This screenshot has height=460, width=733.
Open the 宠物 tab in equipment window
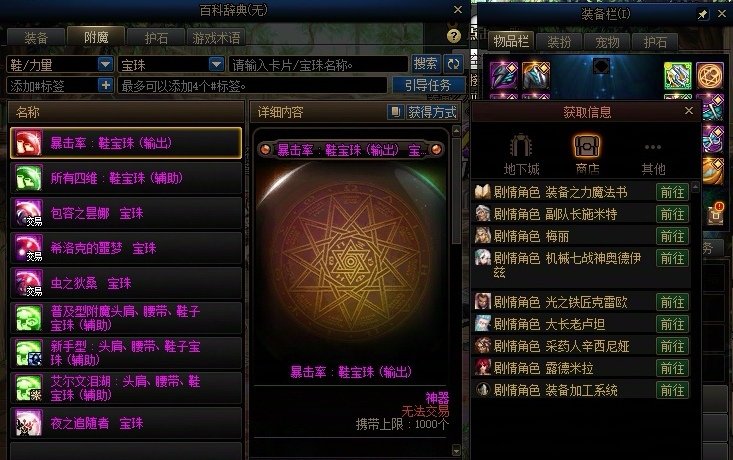pyautogui.click(x=607, y=42)
